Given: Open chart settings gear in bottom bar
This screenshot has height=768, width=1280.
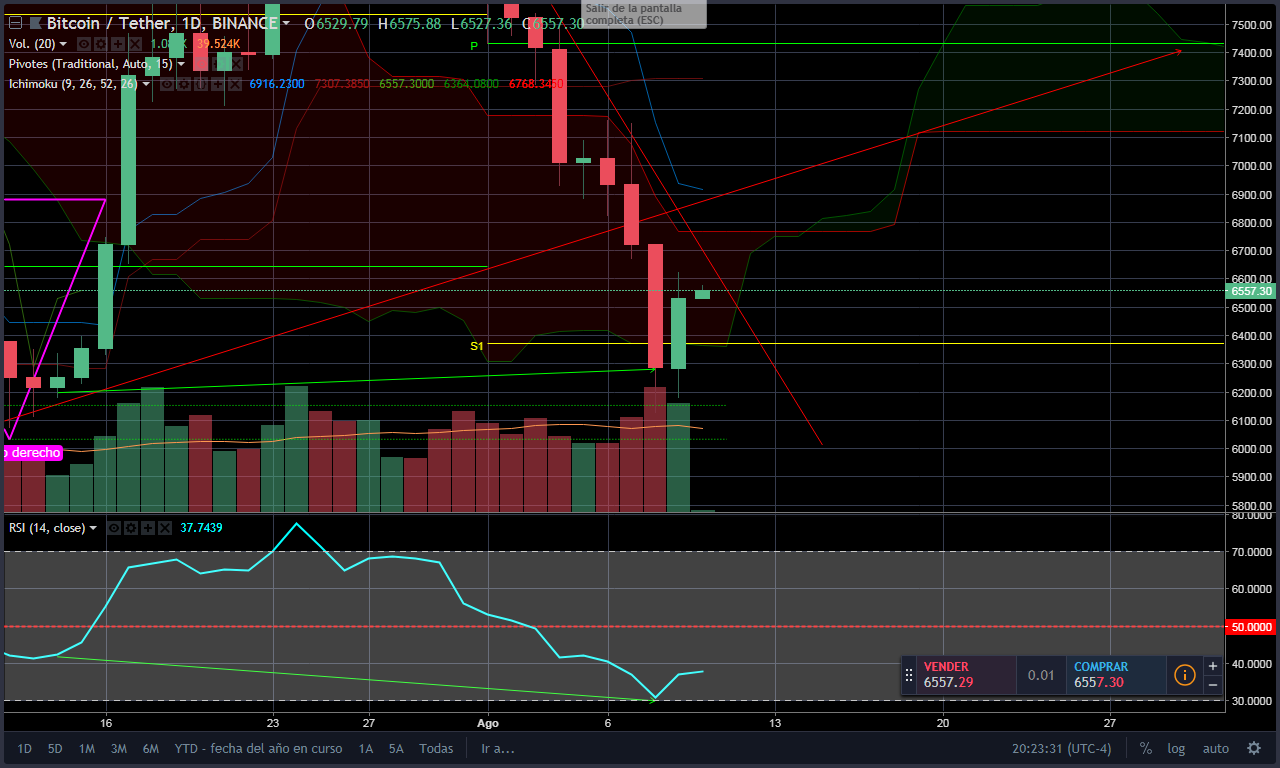Looking at the screenshot, I should pos(1253,748).
